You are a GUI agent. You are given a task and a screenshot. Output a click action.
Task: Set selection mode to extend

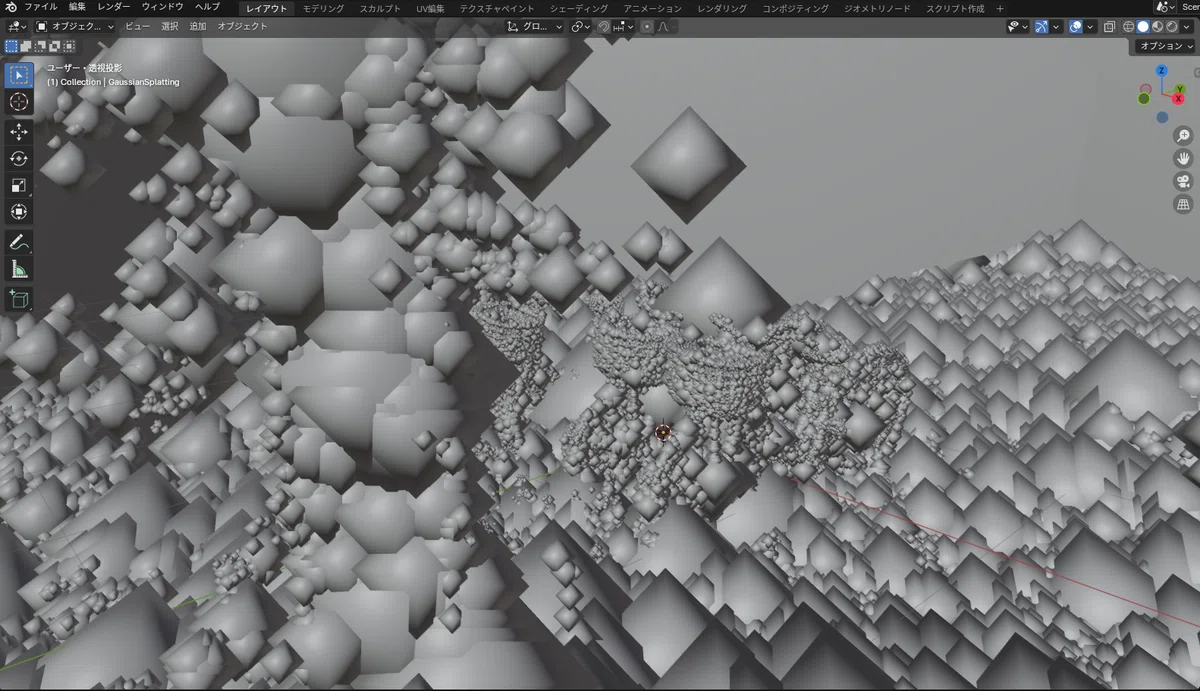pos(26,46)
